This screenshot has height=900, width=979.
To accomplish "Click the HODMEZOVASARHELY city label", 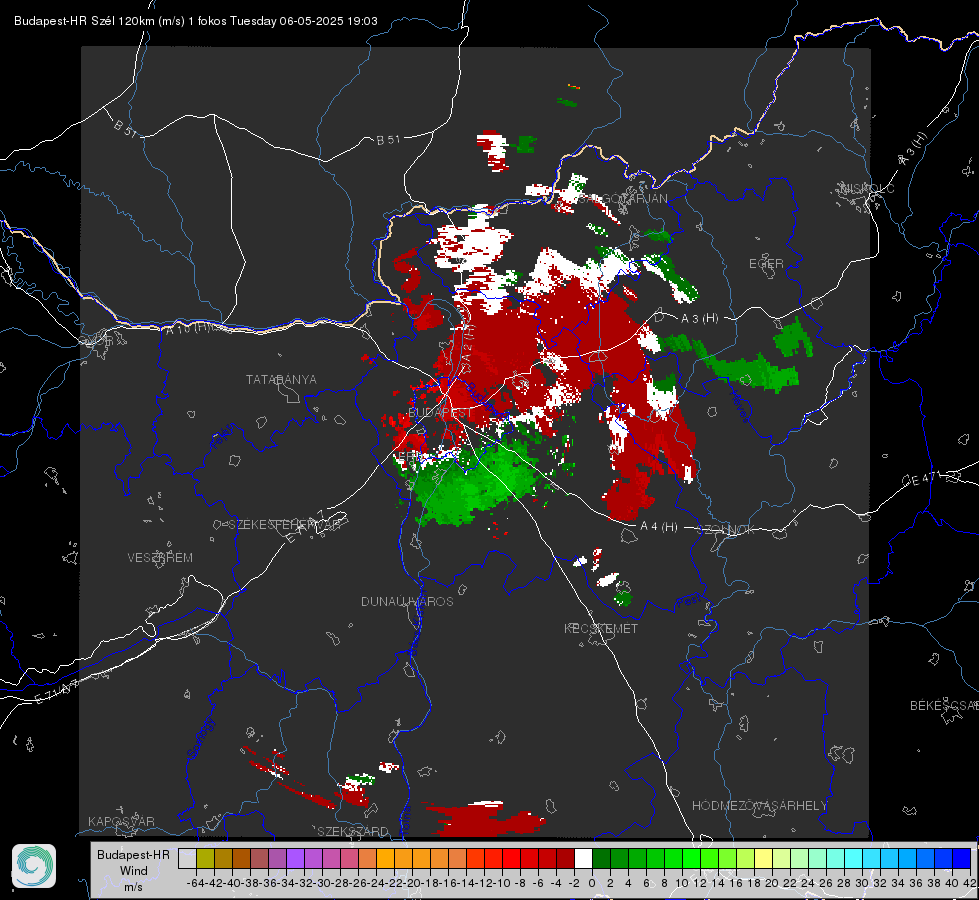I will tap(759, 806).
